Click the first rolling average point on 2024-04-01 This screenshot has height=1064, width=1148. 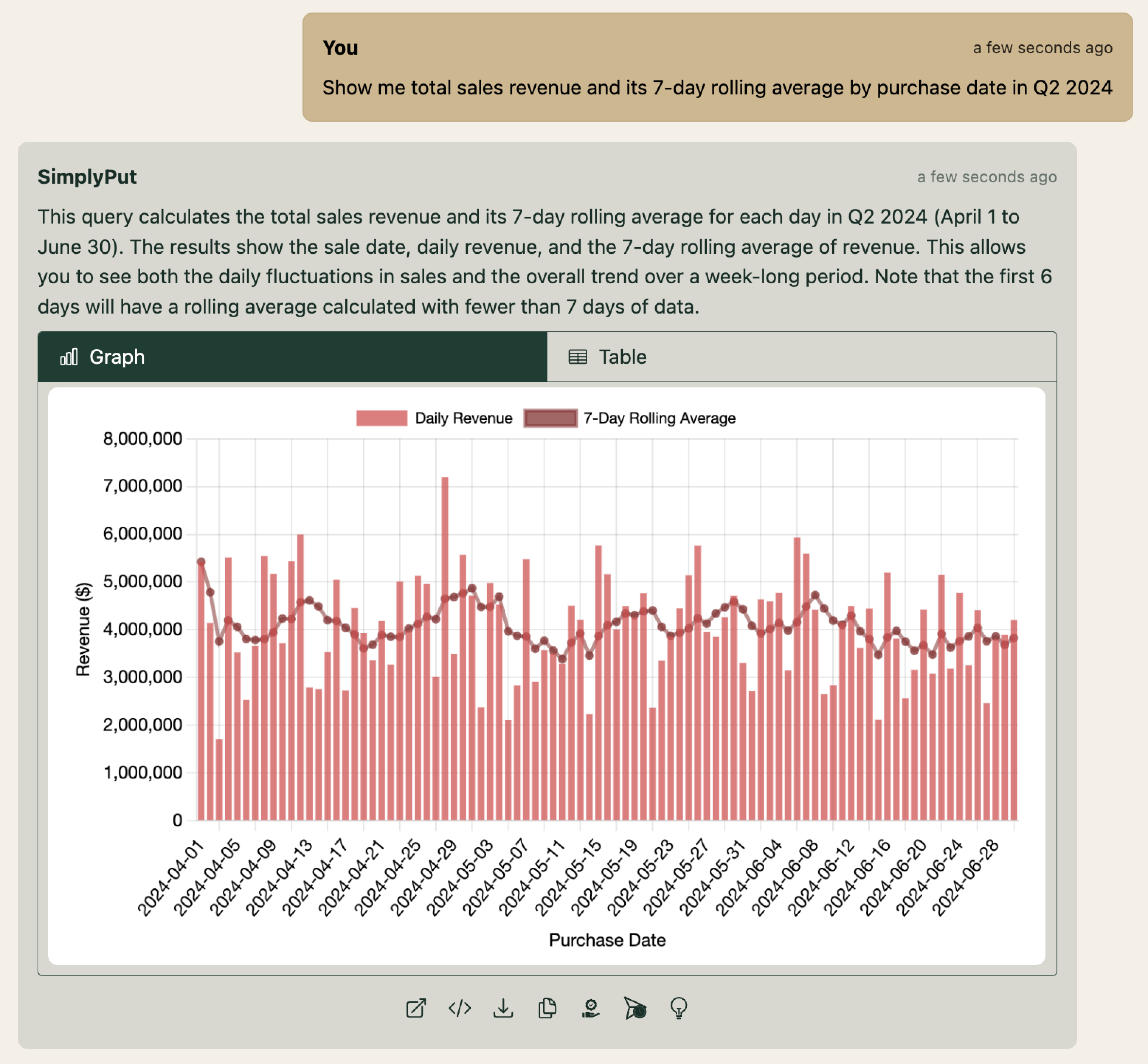click(201, 562)
